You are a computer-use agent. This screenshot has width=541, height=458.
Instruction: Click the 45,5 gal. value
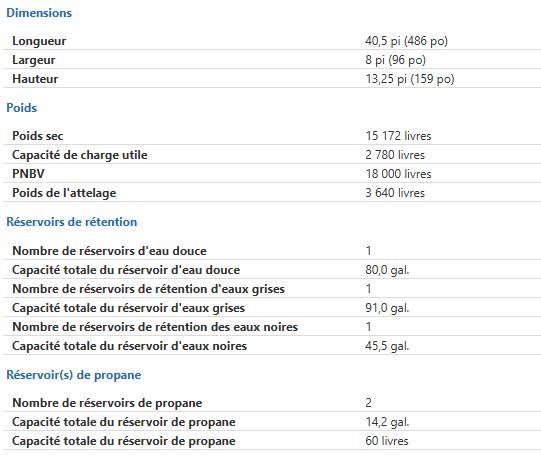coord(387,346)
